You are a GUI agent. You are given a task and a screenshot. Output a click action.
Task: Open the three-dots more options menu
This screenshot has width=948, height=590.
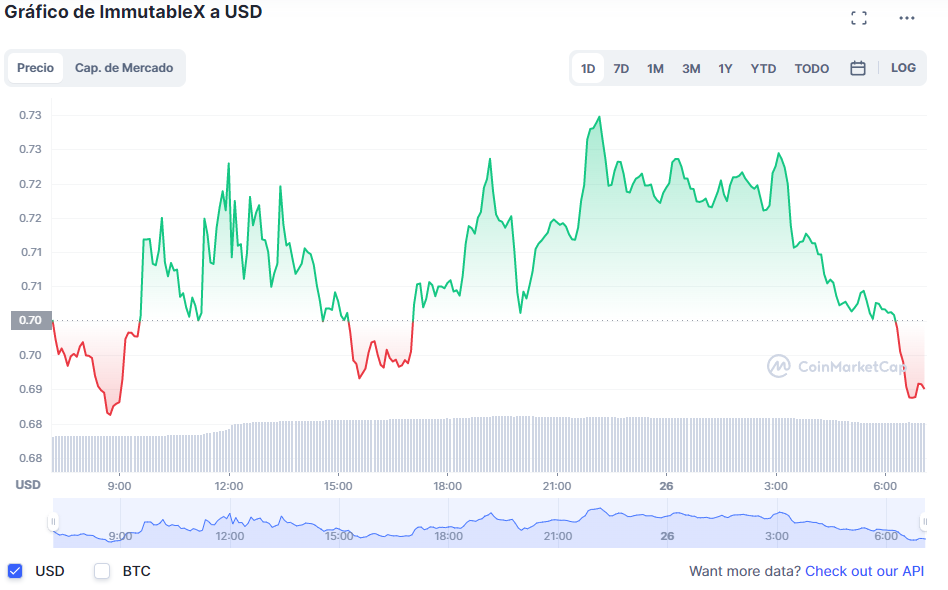pyautogui.click(x=906, y=18)
